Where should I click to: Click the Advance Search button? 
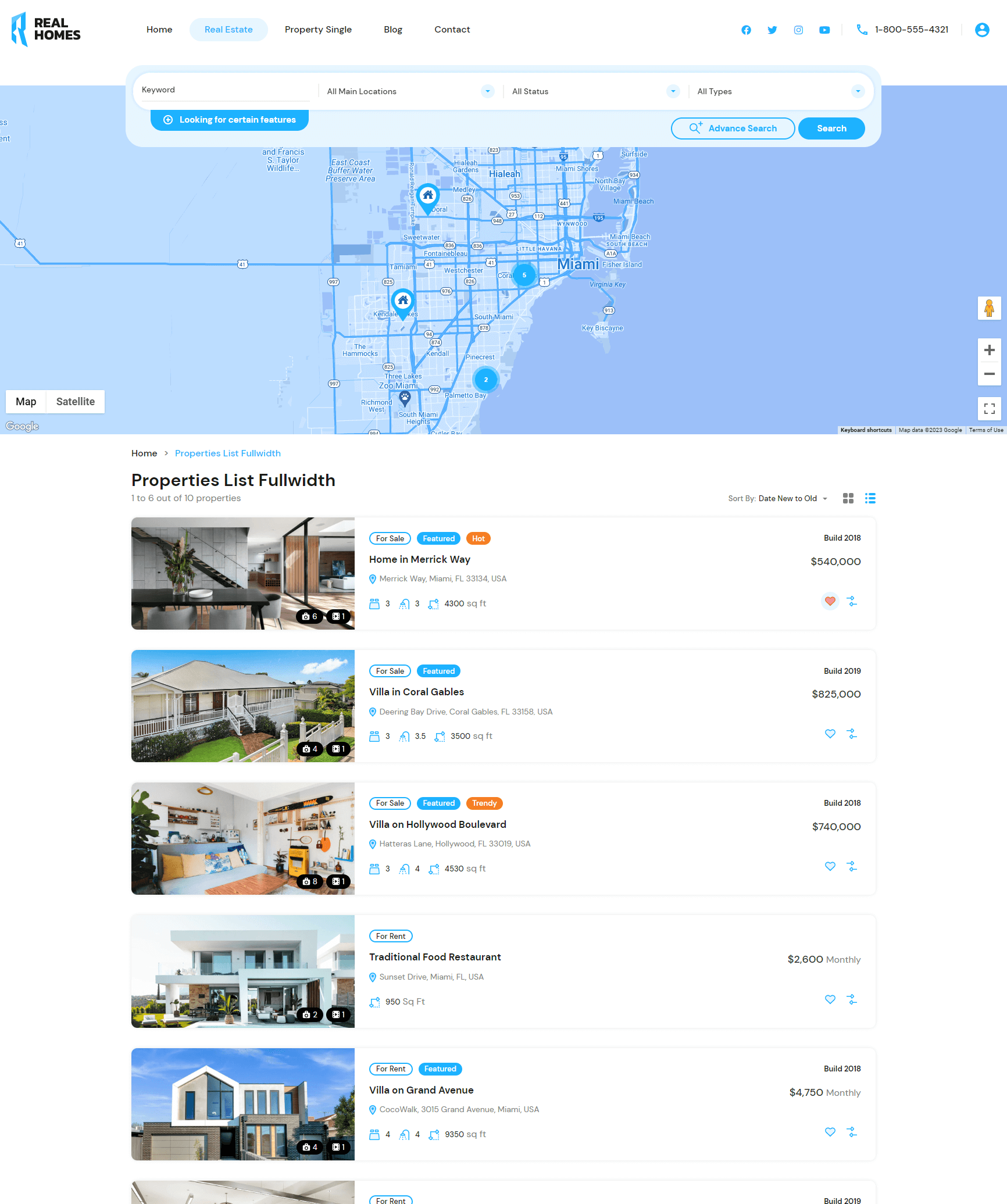pyautogui.click(x=733, y=128)
